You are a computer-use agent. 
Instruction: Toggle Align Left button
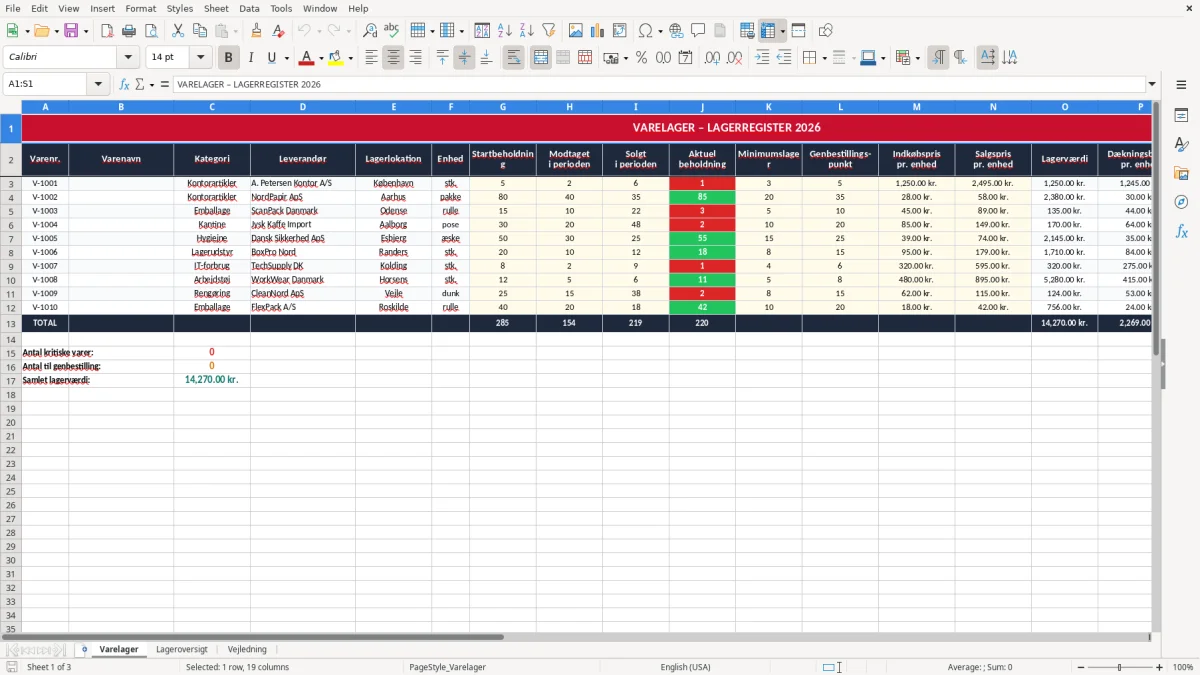pyautogui.click(x=371, y=58)
